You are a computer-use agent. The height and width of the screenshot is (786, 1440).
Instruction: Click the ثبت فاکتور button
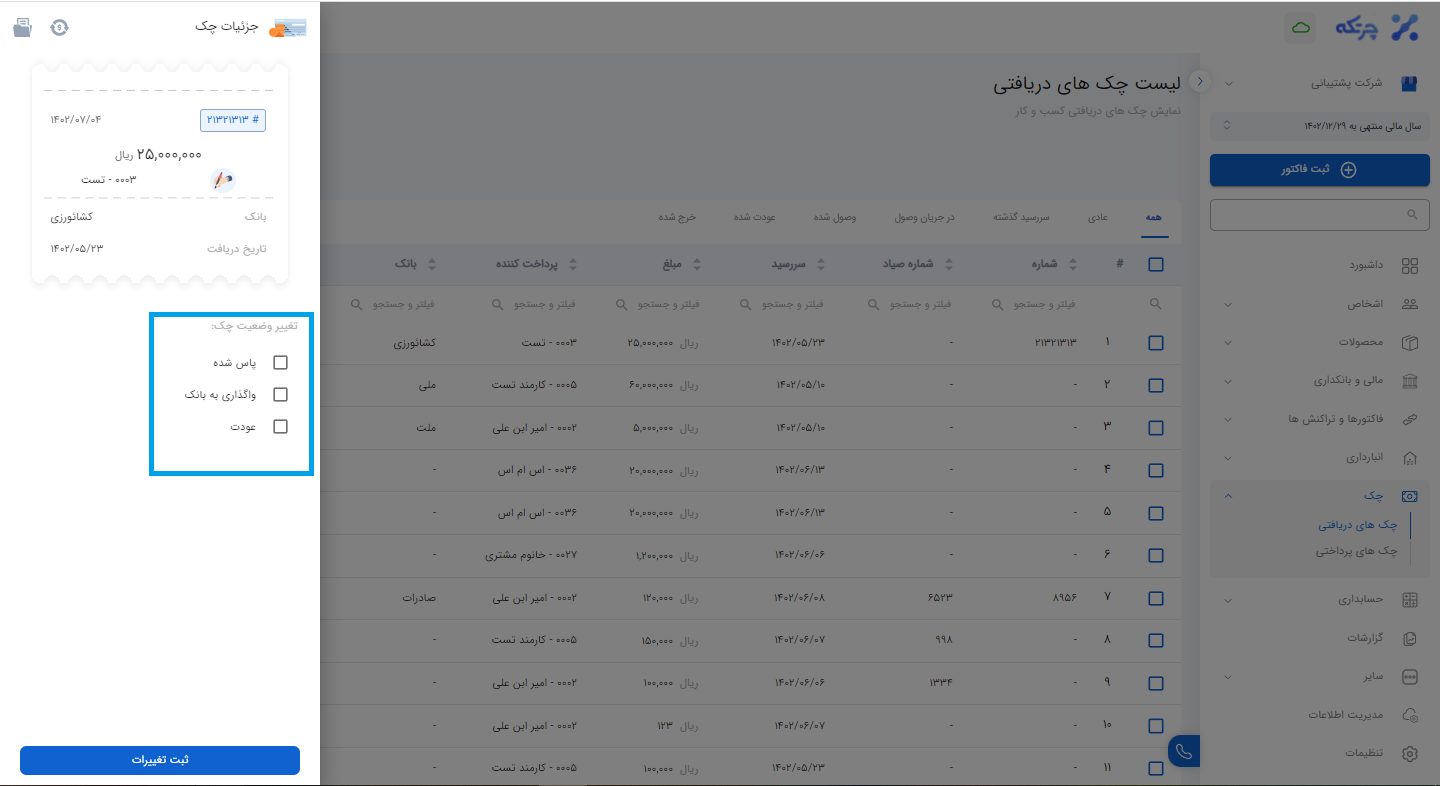point(1320,170)
